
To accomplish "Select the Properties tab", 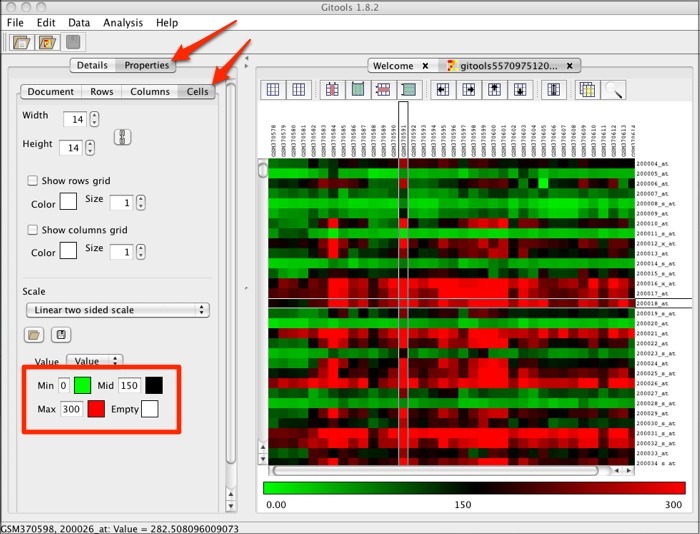I will tap(146, 65).
